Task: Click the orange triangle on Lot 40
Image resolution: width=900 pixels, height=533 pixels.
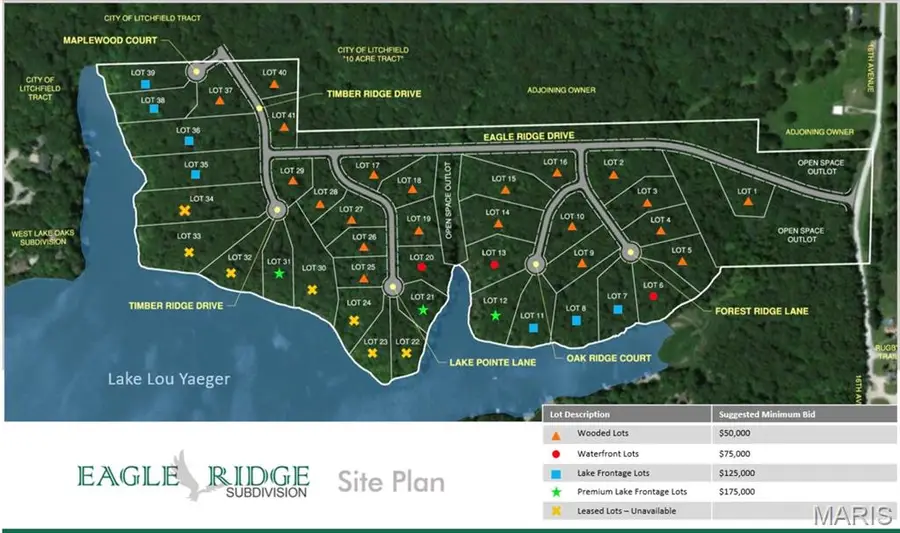Action: (x=273, y=85)
